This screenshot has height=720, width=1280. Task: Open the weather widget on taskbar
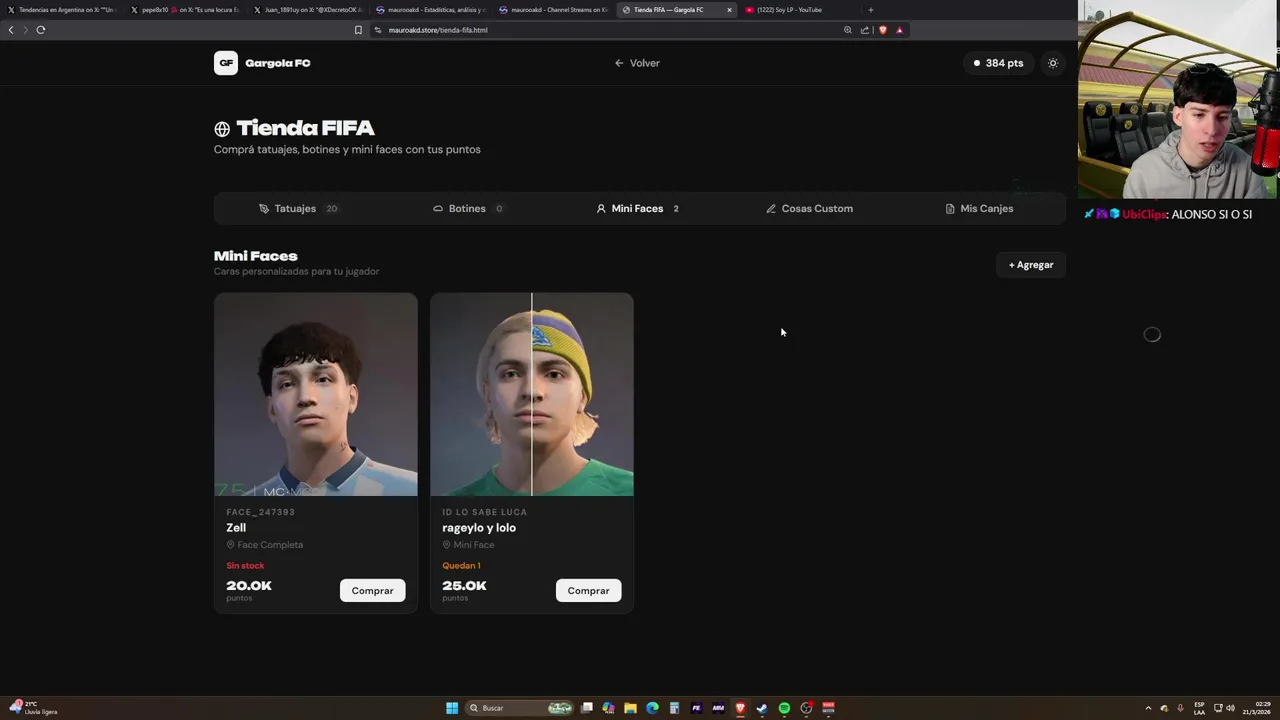(33, 708)
